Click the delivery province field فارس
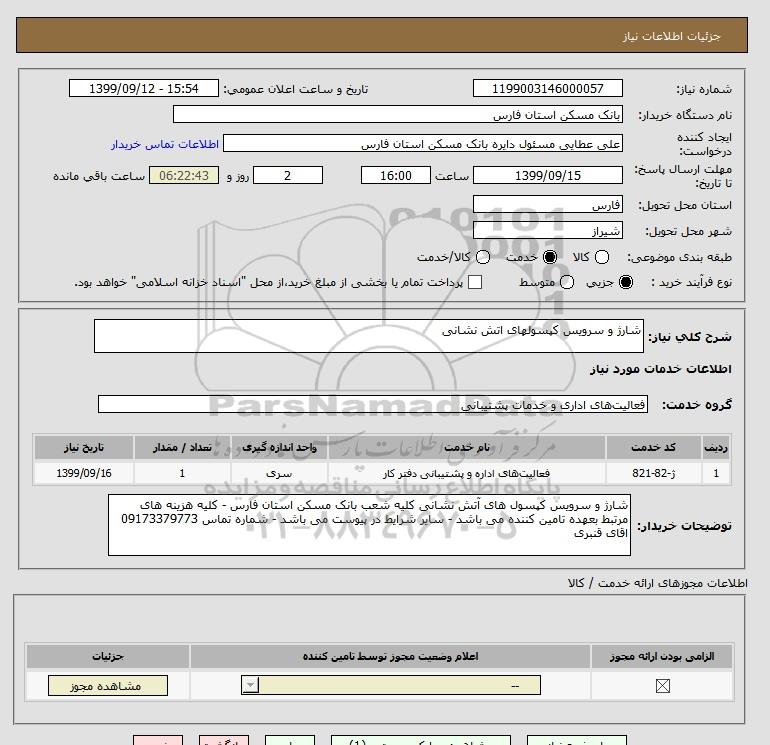 [x=548, y=204]
